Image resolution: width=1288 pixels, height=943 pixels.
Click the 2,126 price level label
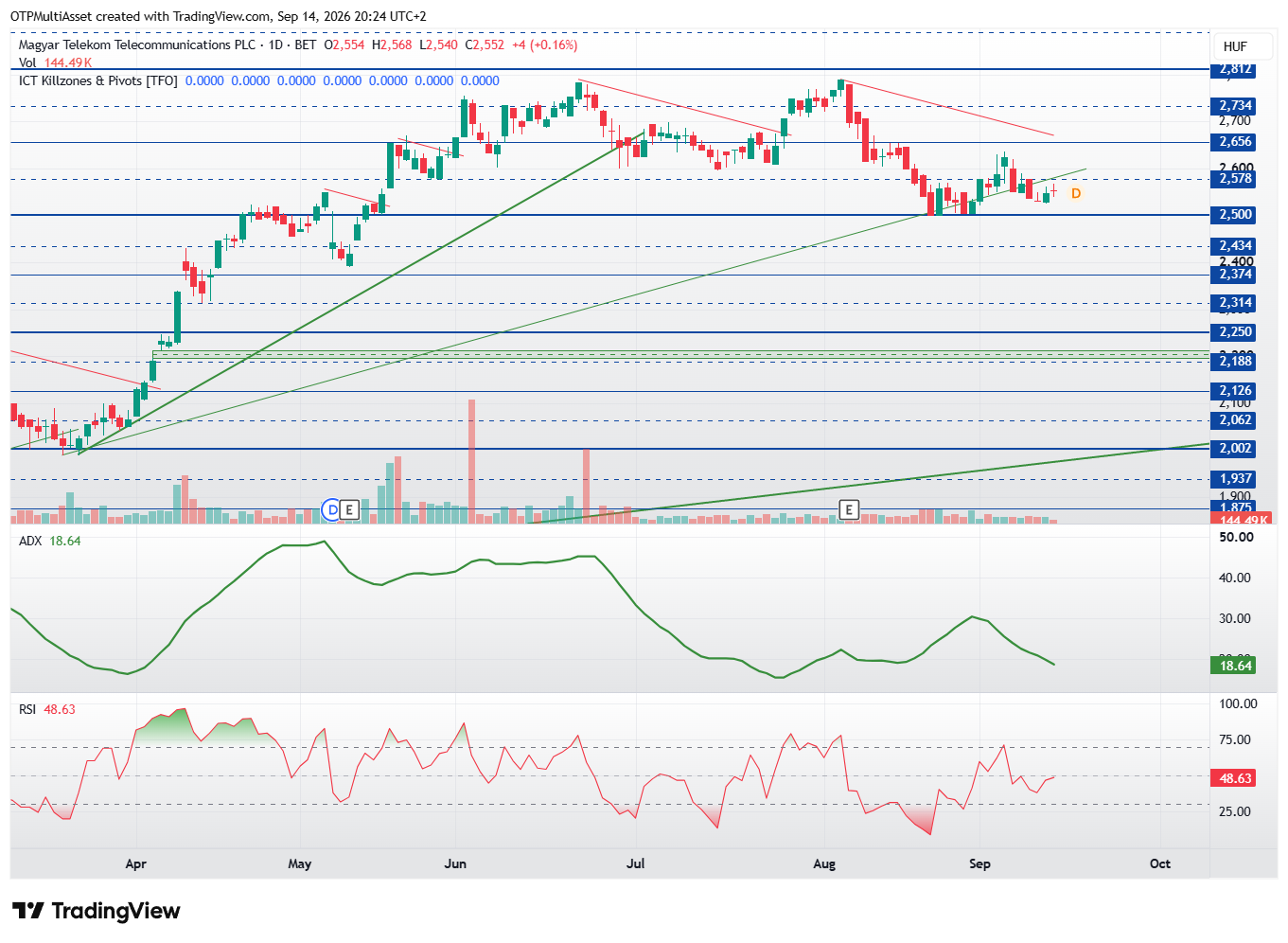click(1235, 391)
